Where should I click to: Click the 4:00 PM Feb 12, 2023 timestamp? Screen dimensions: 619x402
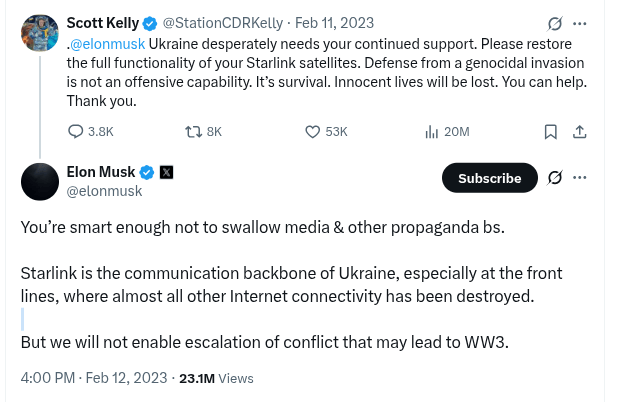tap(92, 379)
